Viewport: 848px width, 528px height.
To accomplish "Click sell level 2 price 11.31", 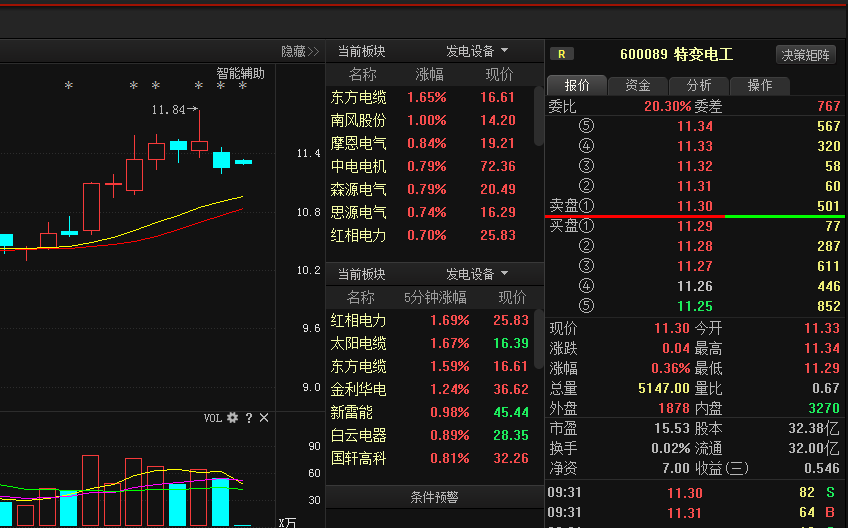I will click(x=695, y=186).
